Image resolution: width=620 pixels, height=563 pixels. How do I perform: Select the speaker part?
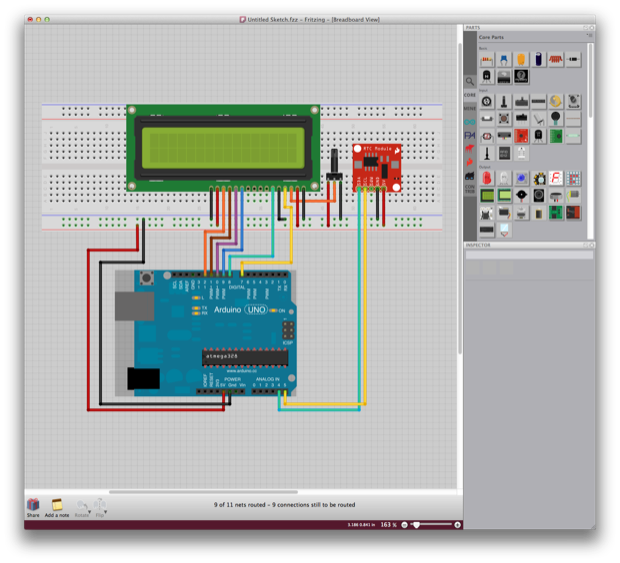click(x=539, y=195)
